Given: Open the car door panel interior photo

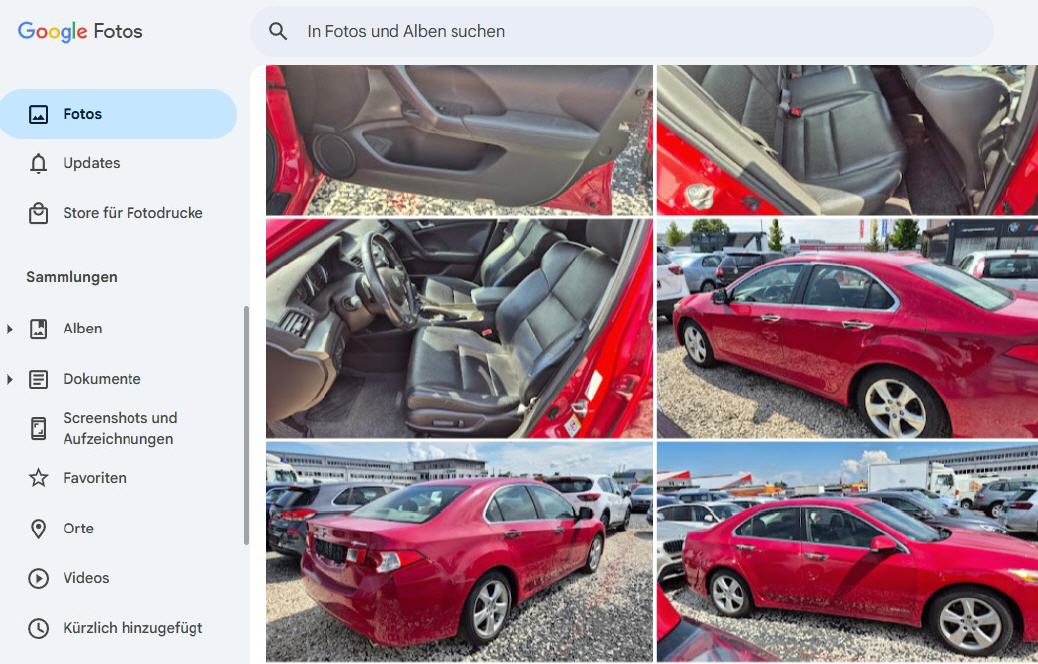Looking at the screenshot, I should pos(459,140).
